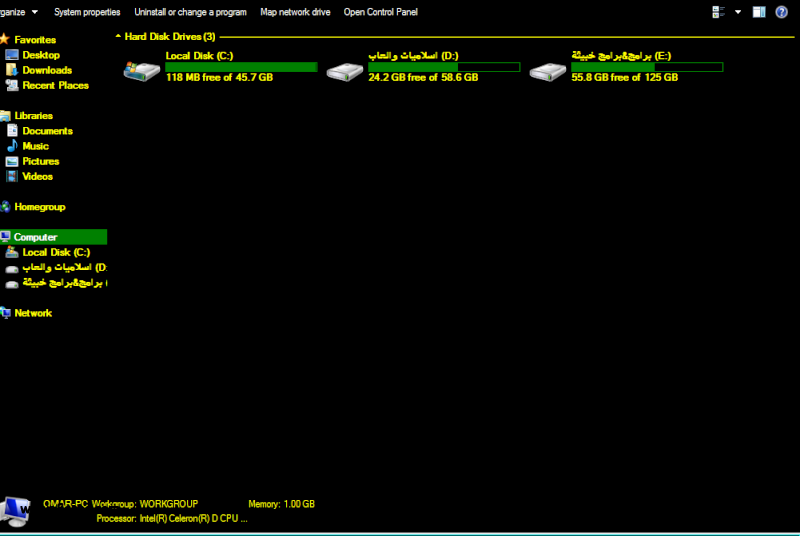Open Pictures library in the sidebar

(x=40, y=161)
